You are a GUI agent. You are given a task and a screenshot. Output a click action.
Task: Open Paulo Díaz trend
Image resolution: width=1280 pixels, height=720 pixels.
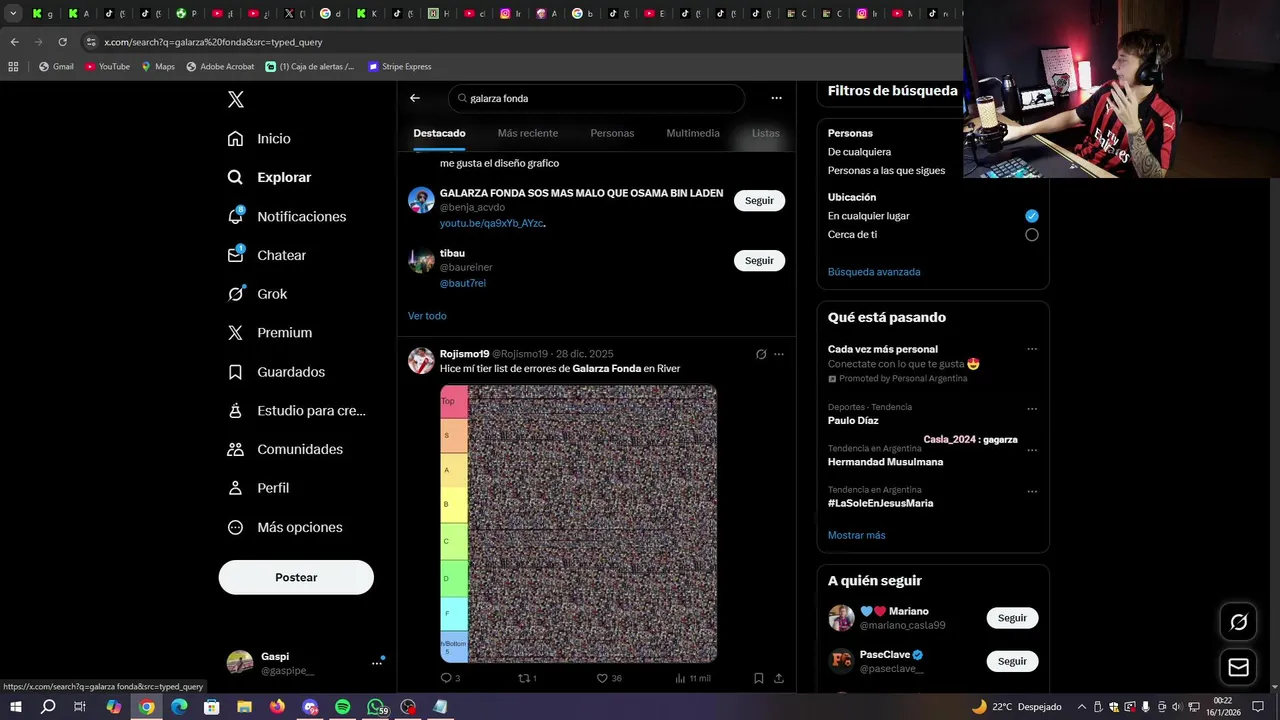[853, 421]
